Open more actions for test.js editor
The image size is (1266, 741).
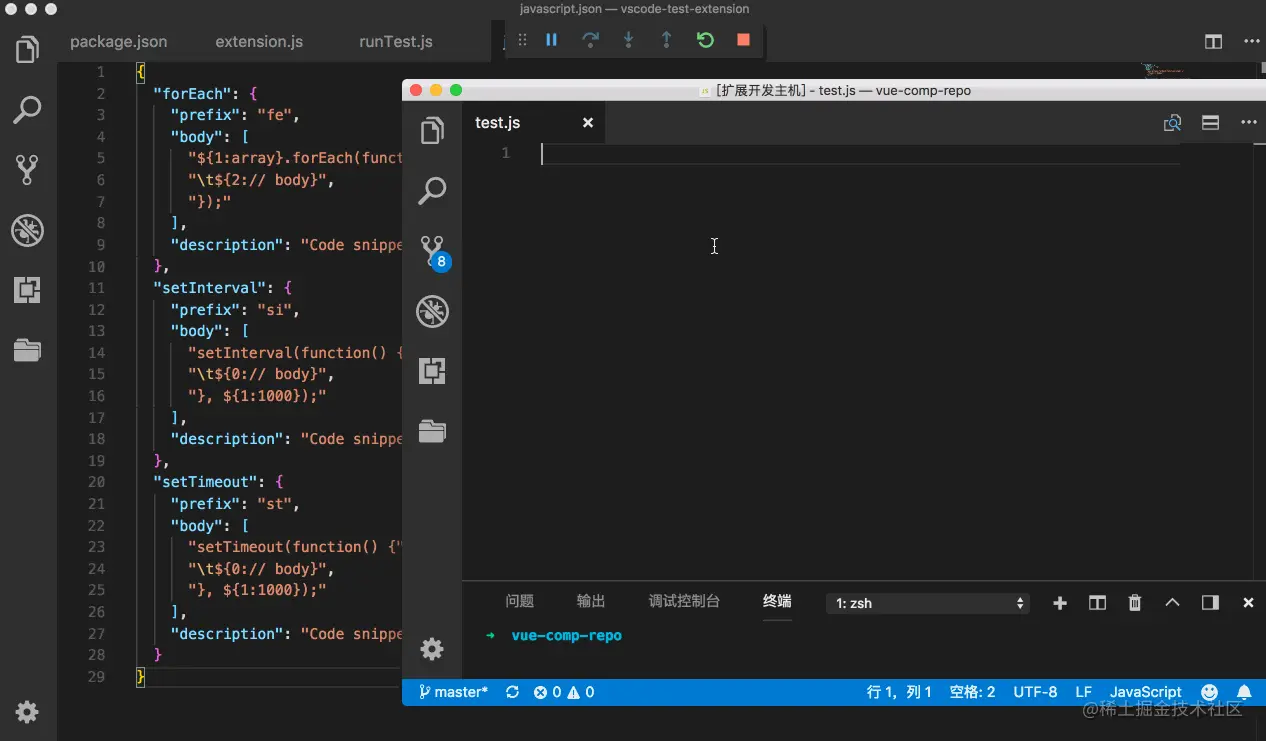1249,123
